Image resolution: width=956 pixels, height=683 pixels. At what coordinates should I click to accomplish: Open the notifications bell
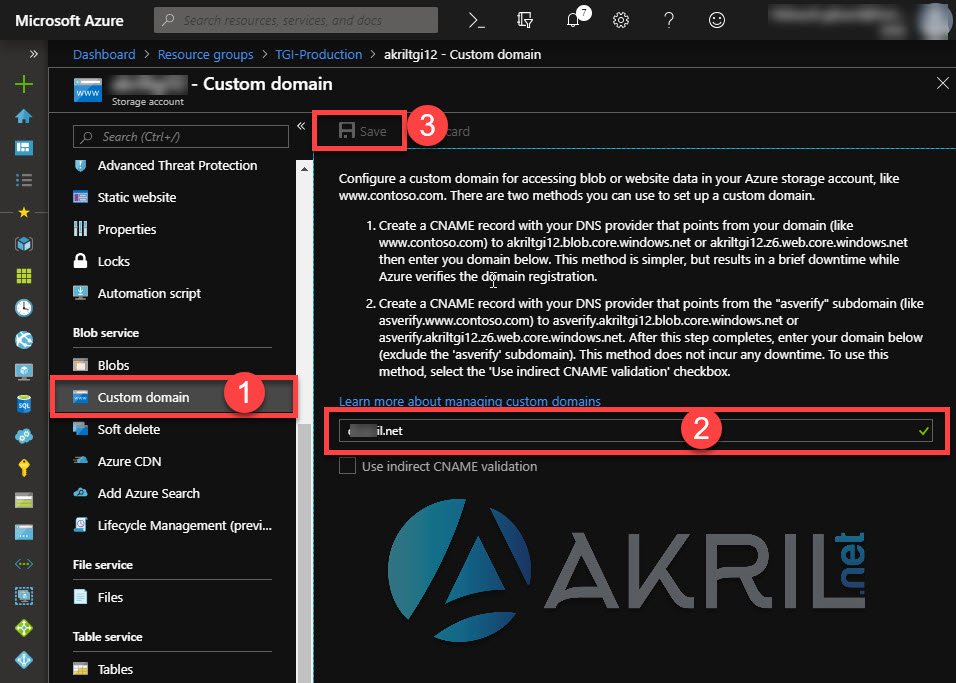573,20
